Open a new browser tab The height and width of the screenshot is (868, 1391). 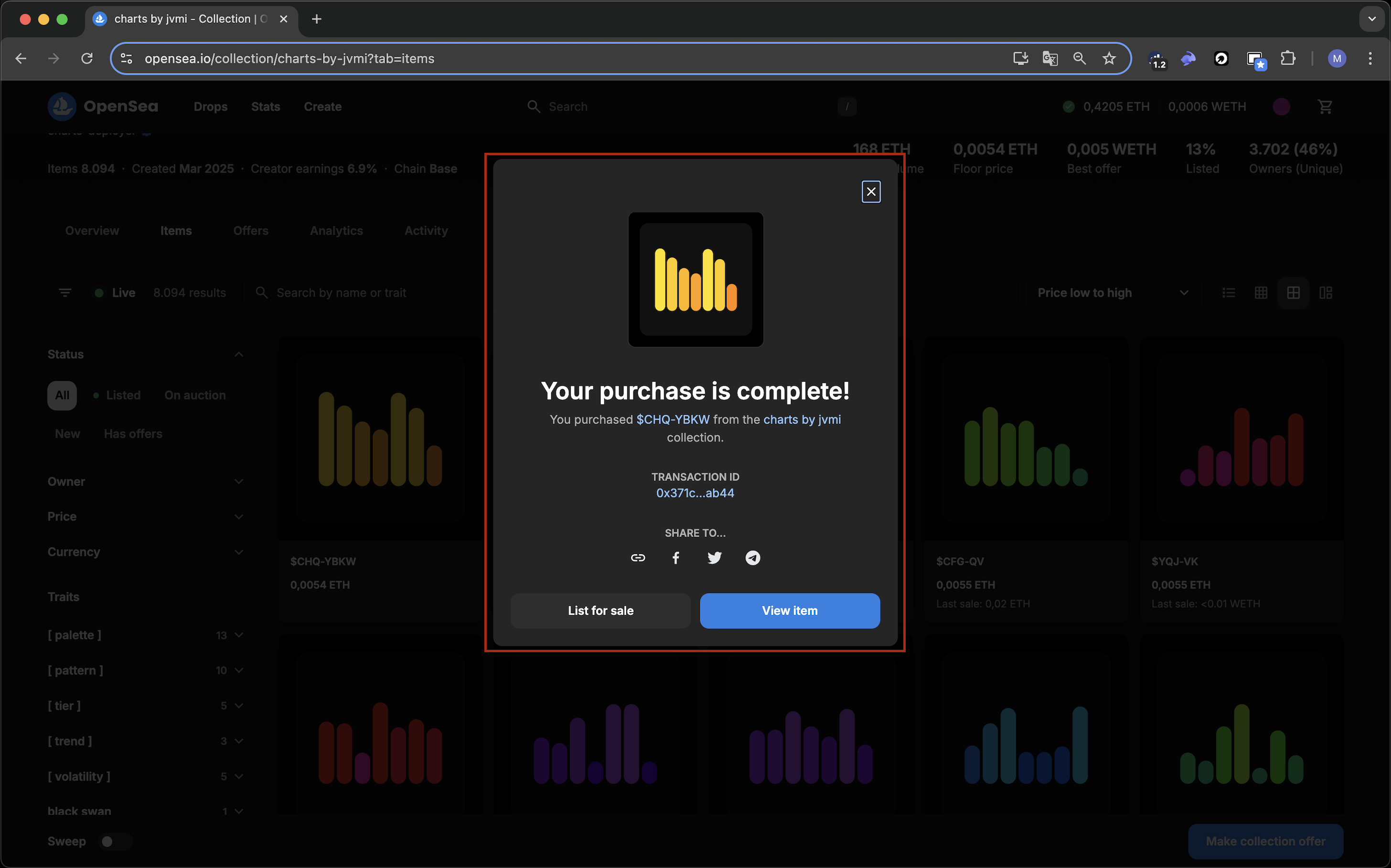[316, 19]
